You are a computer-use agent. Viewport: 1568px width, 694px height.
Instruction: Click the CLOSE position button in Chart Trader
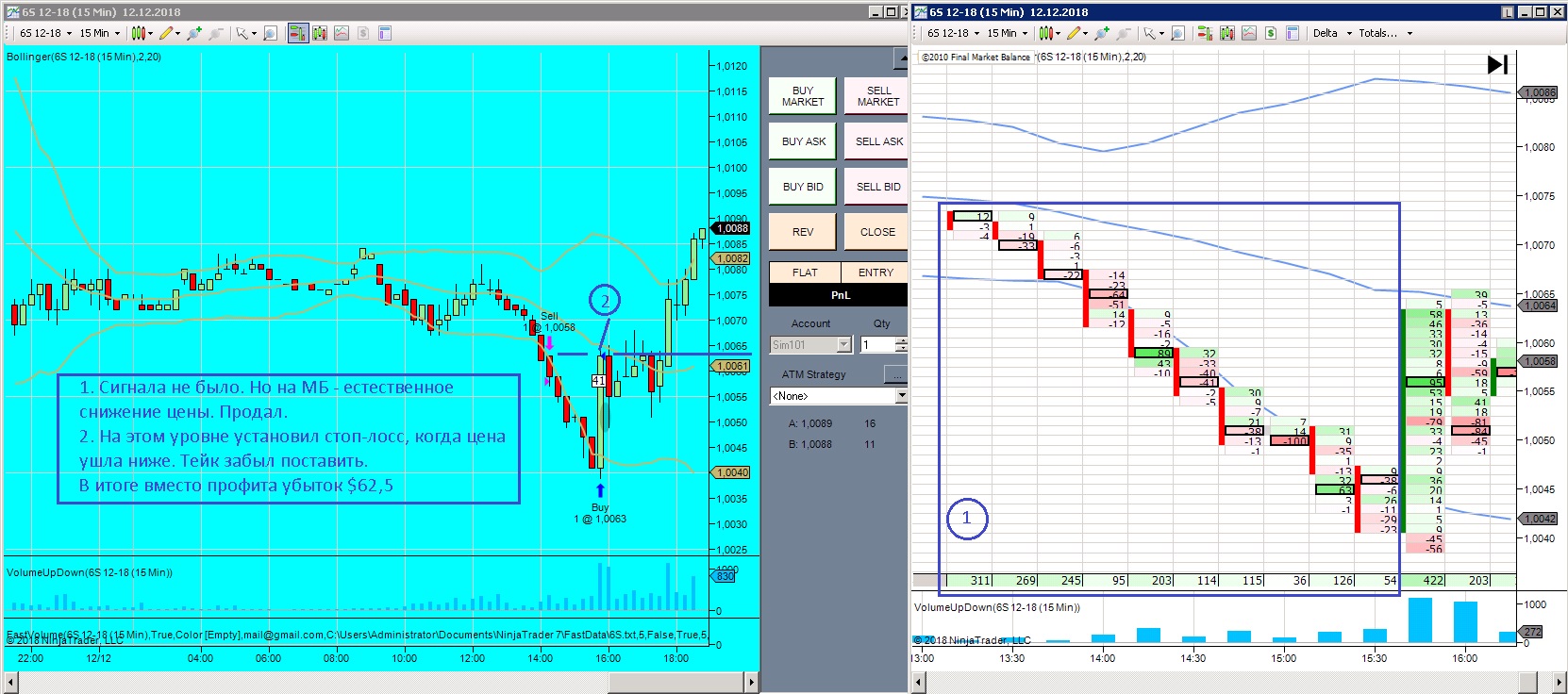coord(876,232)
